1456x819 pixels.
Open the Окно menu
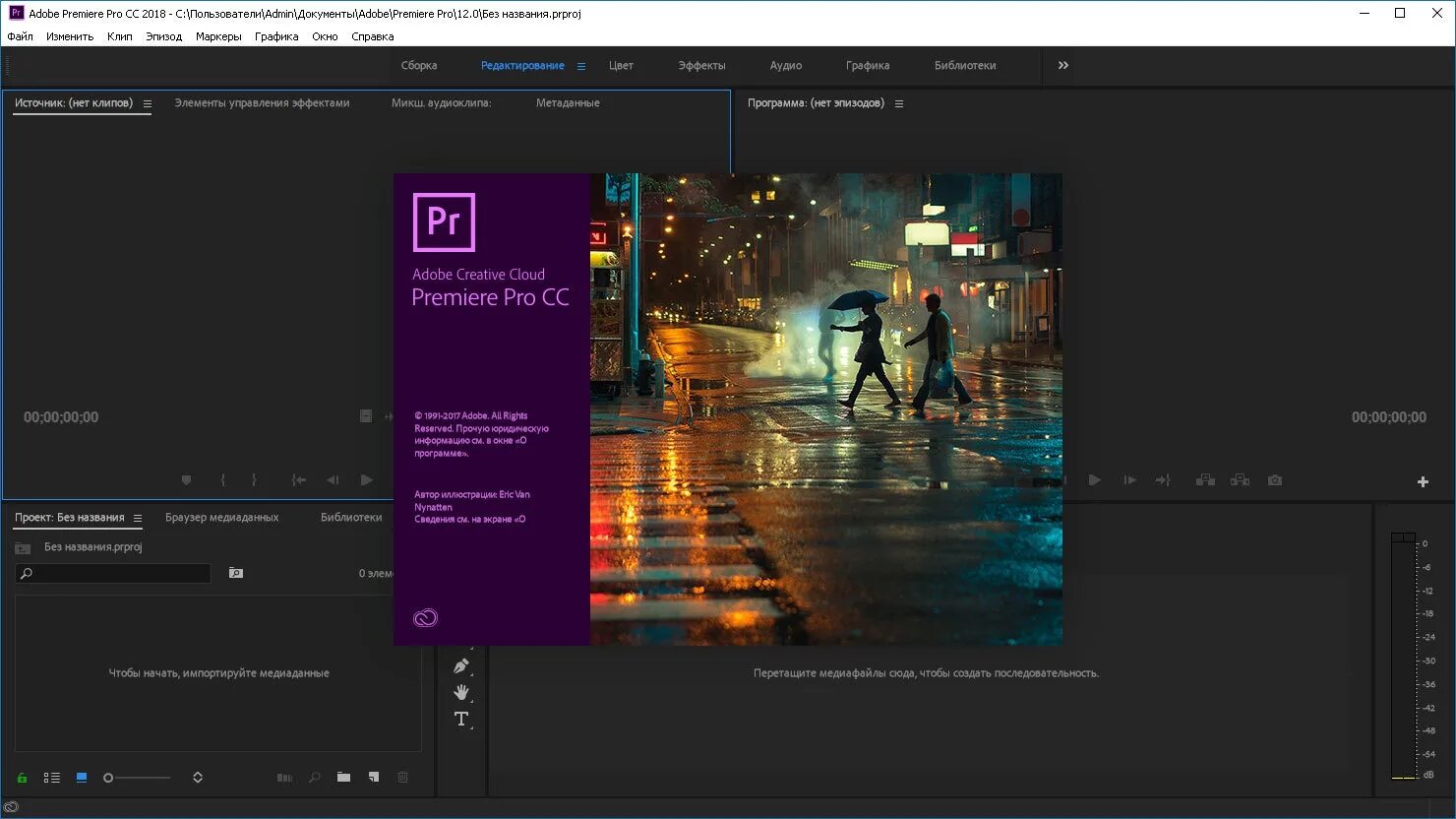tap(325, 36)
